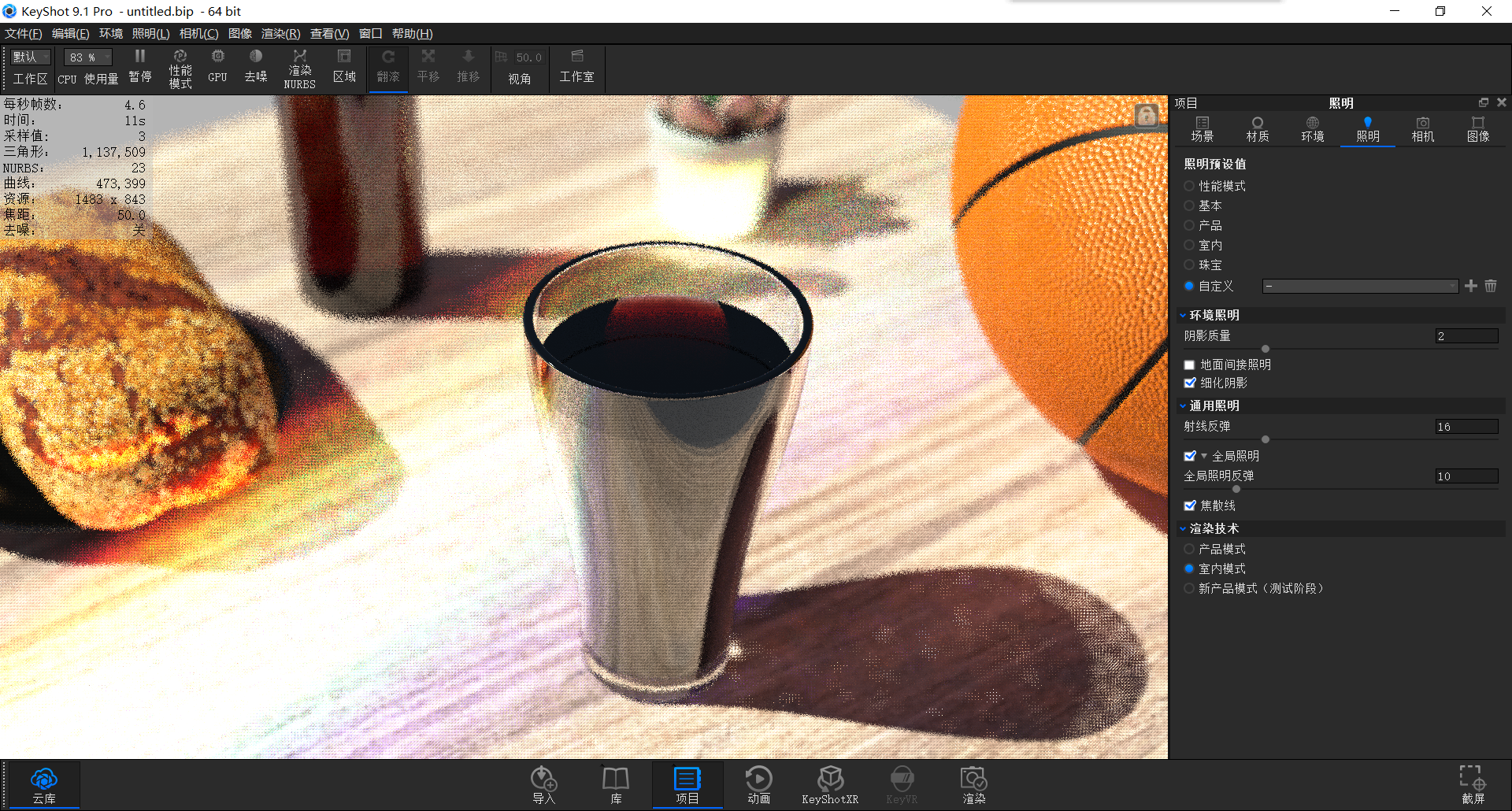This screenshot has height=811, width=1512.
Task: Click the 阴影质量 slider handle
Action: click(1266, 349)
